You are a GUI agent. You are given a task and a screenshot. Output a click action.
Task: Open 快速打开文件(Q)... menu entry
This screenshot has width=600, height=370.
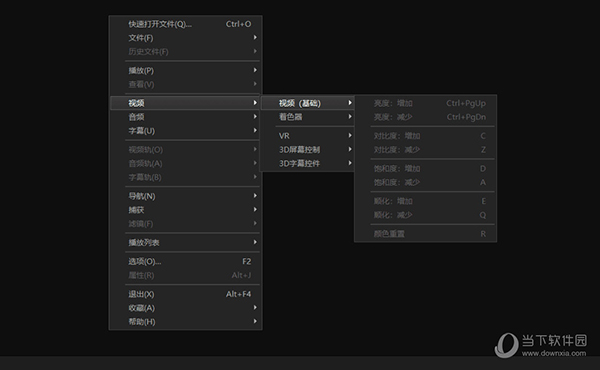click(186, 24)
